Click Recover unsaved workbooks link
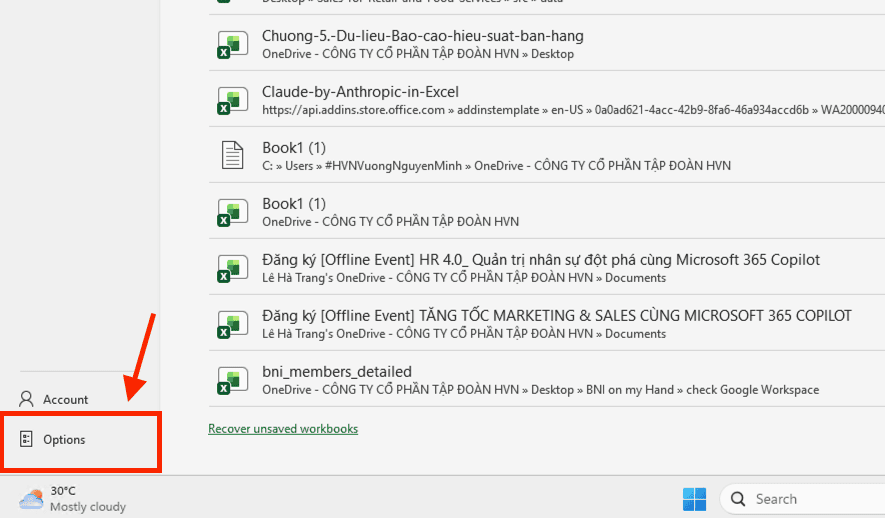This screenshot has width=885, height=518. pos(283,429)
